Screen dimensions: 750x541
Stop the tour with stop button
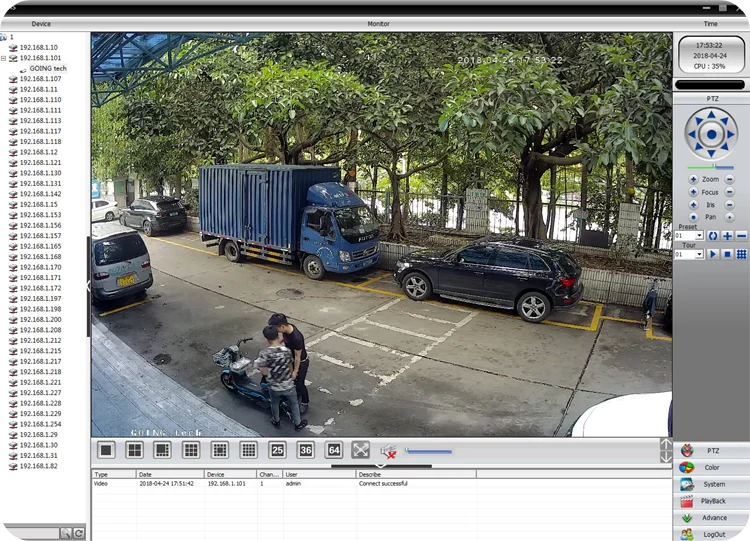727,254
